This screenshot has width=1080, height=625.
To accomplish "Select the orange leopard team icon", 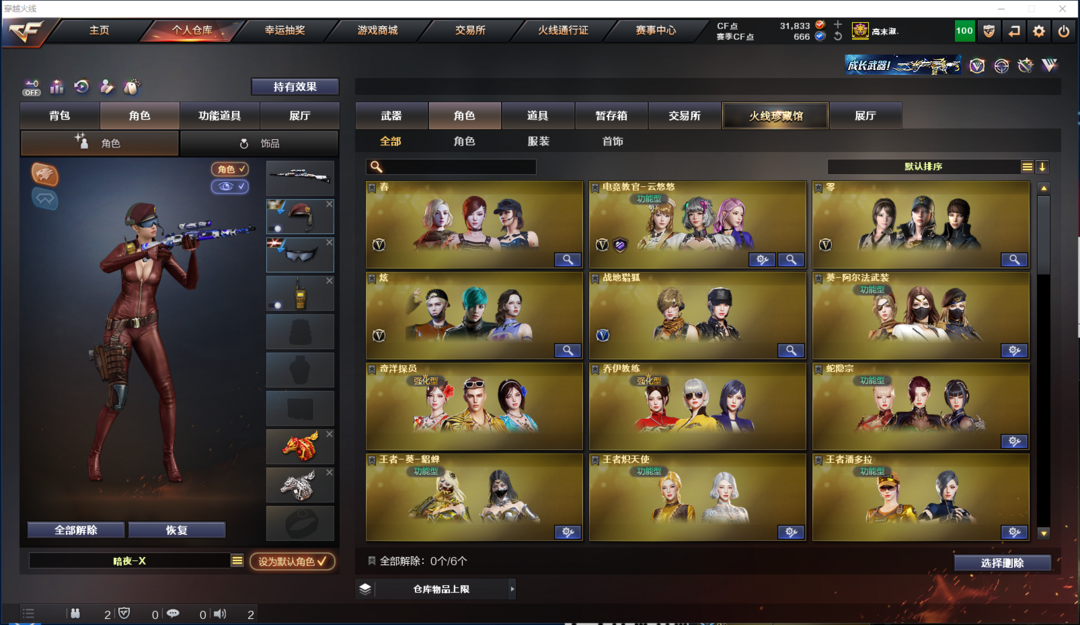I will tap(45, 174).
